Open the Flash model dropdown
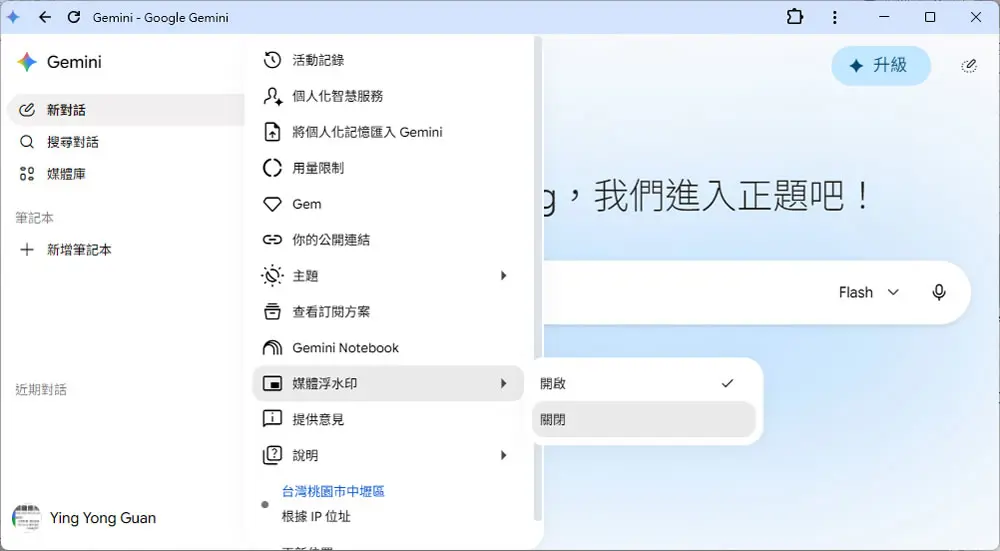The height and width of the screenshot is (551, 1000). tap(869, 292)
